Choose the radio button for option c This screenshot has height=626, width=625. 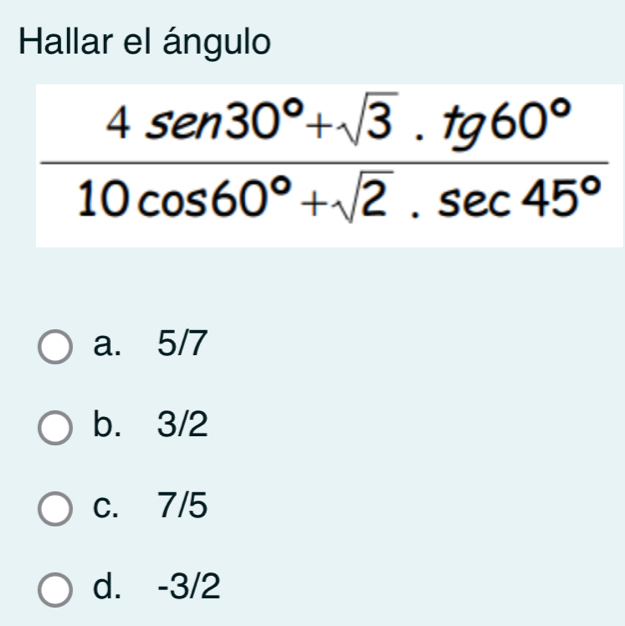pyautogui.click(x=56, y=508)
